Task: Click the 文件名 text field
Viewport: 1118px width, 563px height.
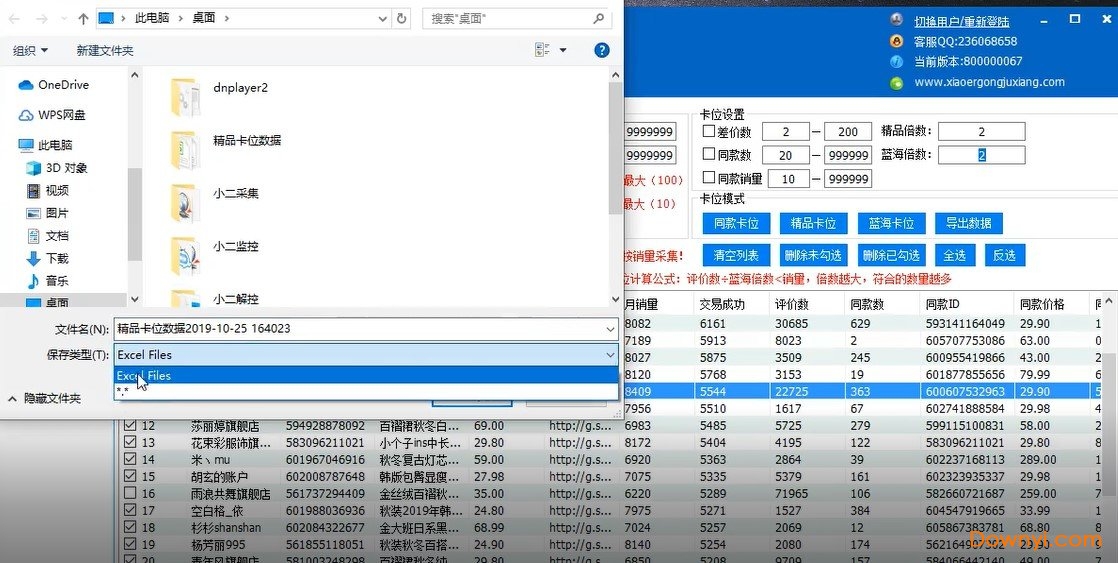Action: [x=359, y=329]
